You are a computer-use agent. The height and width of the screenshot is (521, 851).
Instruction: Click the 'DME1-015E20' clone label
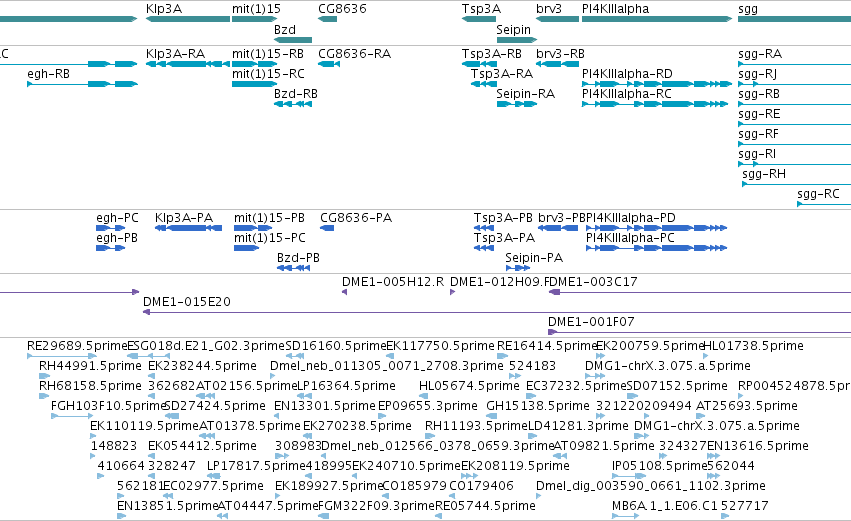pyautogui.click(x=187, y=302)
